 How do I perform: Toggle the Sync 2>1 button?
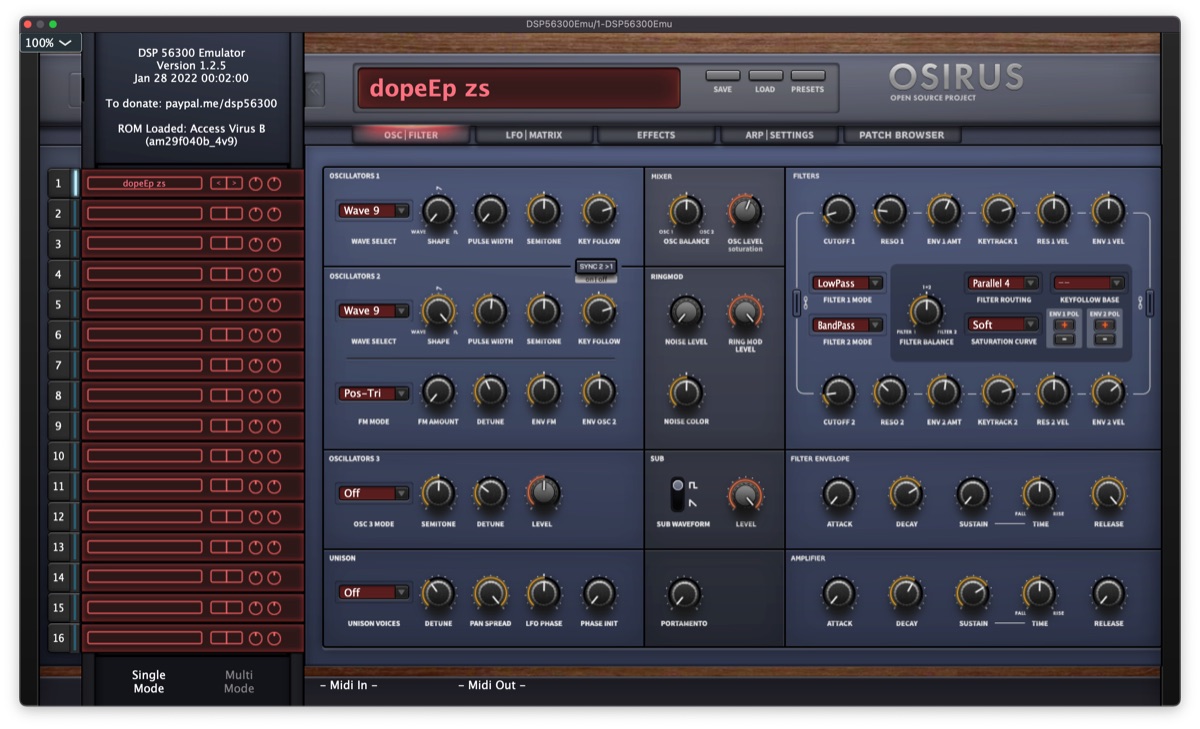coord(596,266)
